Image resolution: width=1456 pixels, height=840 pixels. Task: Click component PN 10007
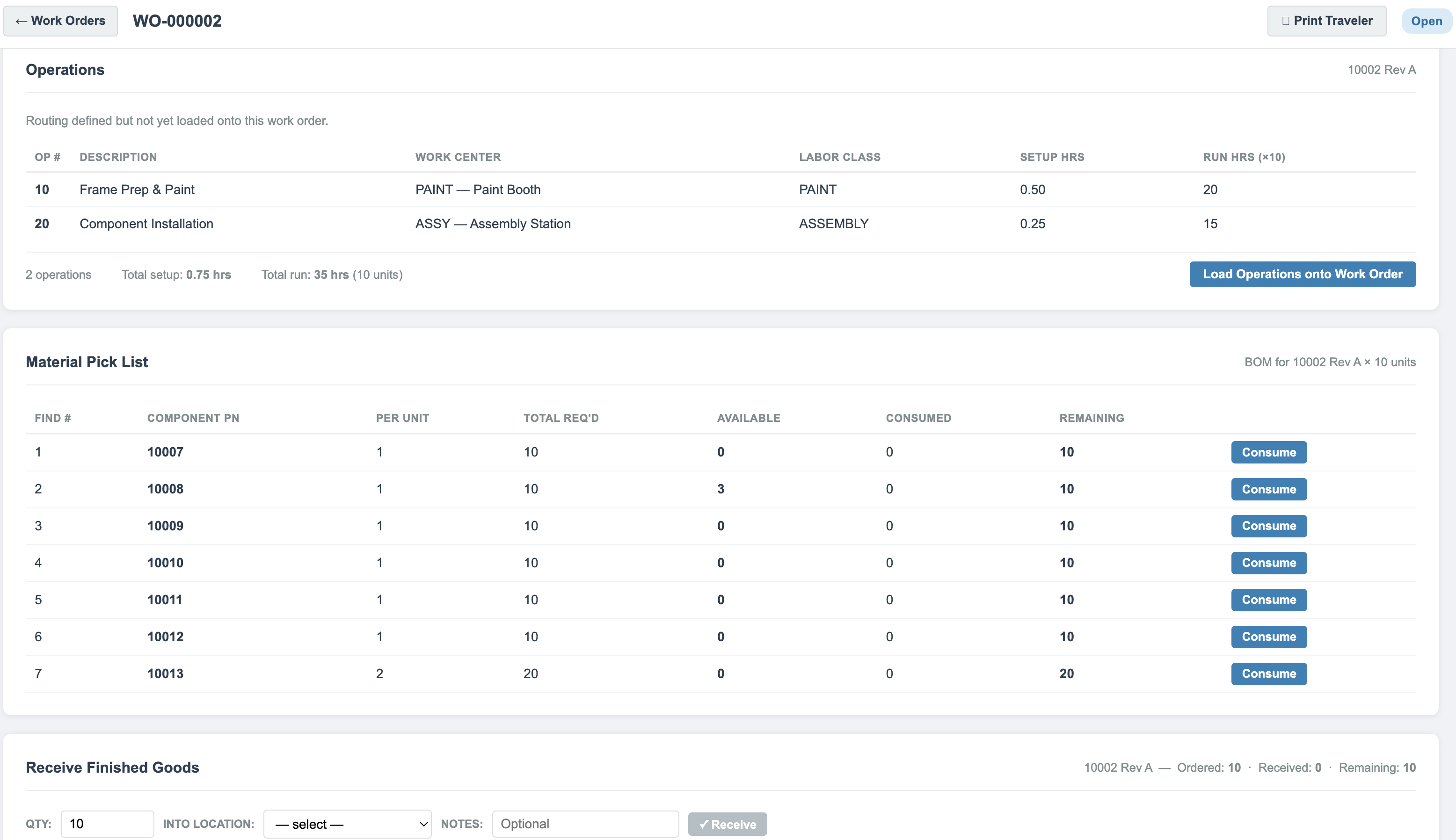coord(165,452)
